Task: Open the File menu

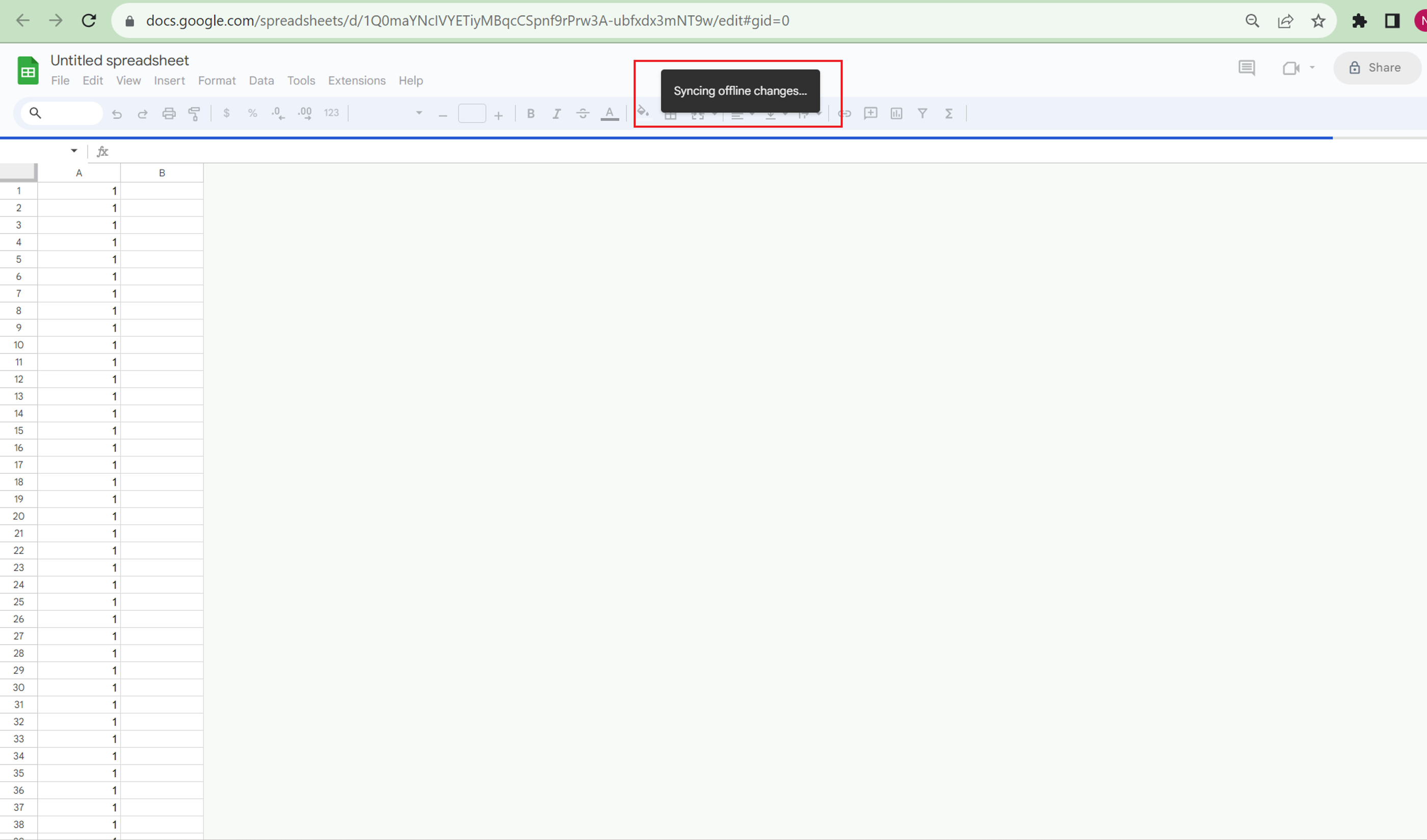Action: click(60, 80)
